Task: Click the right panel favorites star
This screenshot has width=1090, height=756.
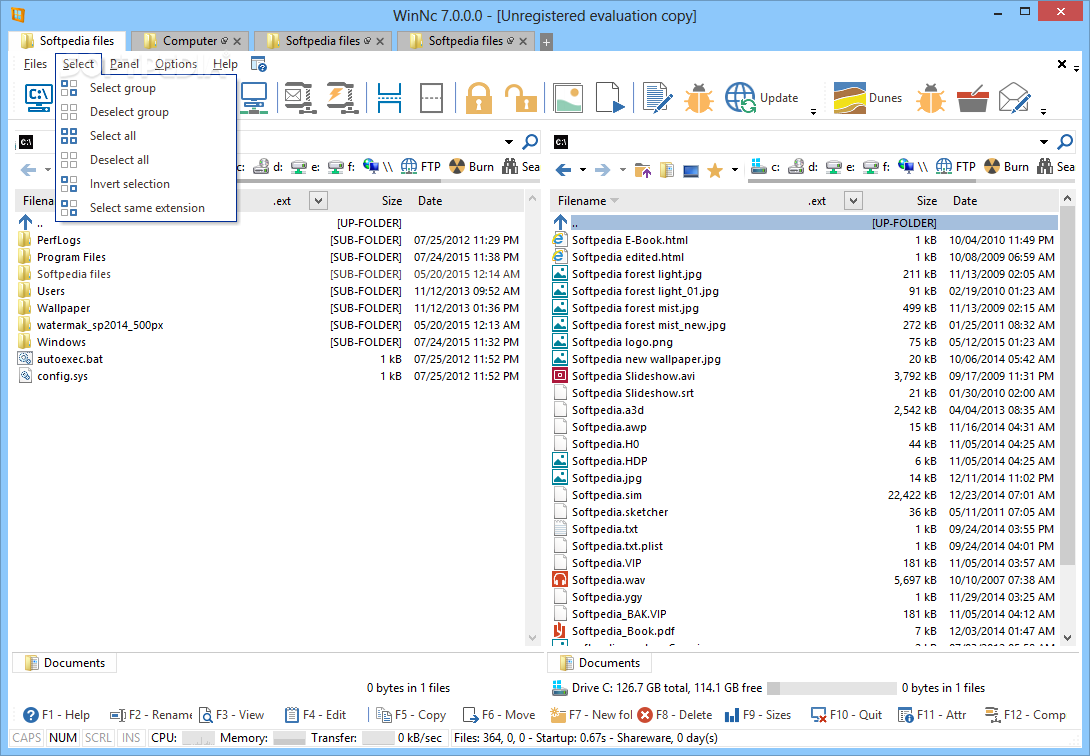Action: coord(715,169)
